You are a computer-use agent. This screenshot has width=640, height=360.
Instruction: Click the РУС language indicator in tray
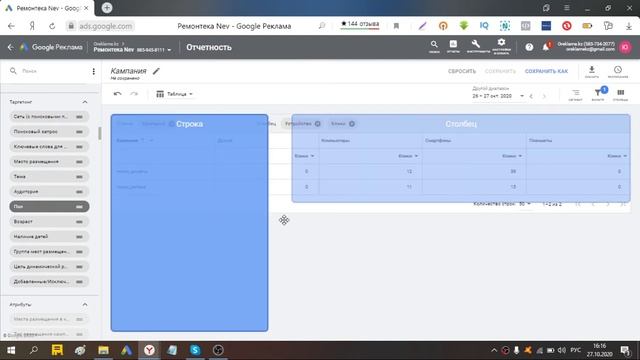point(576,351)
